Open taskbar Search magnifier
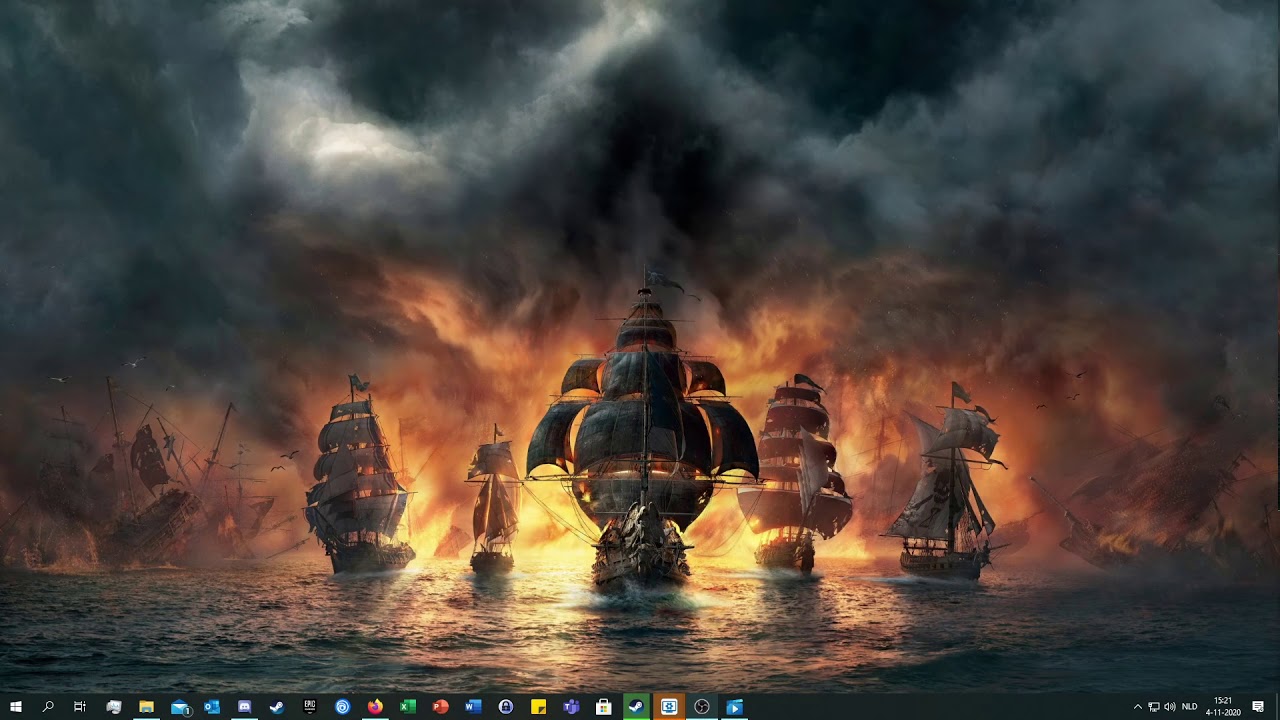 [x=48, y=707]
